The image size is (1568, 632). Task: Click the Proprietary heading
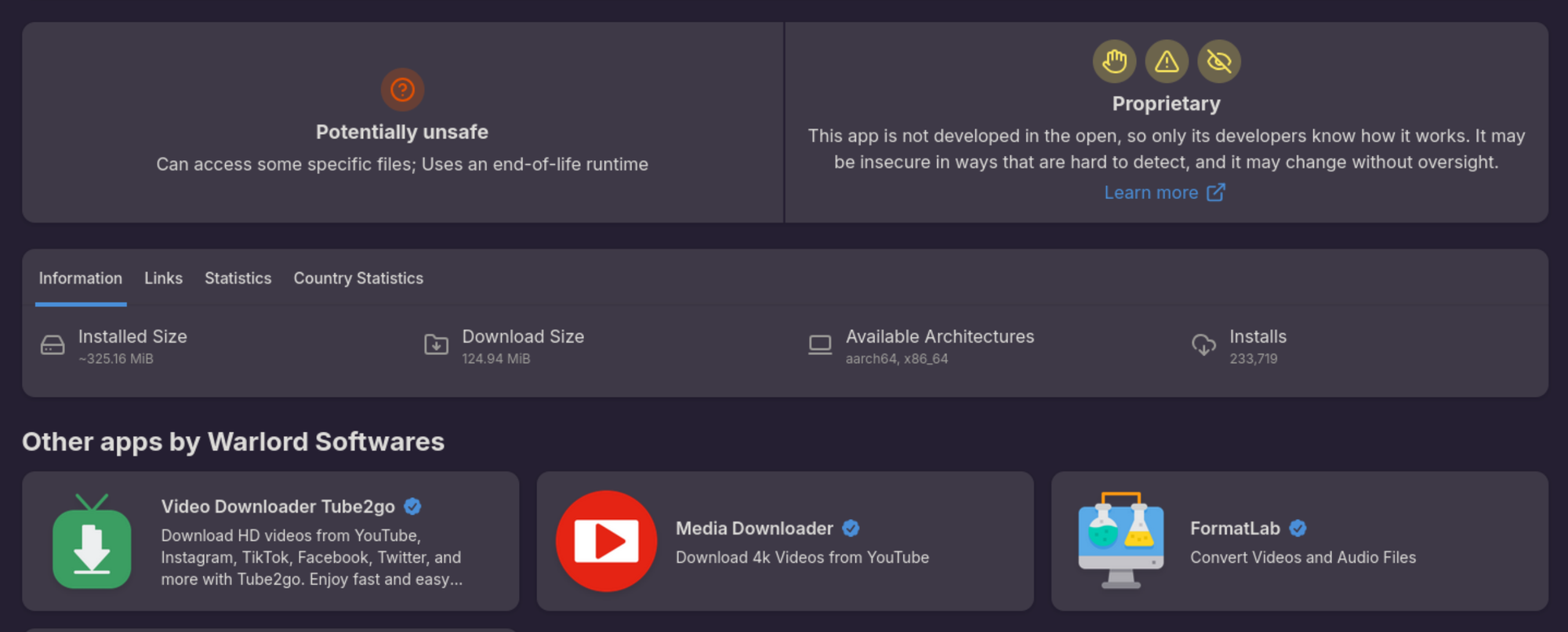[x=1167, y=104]
